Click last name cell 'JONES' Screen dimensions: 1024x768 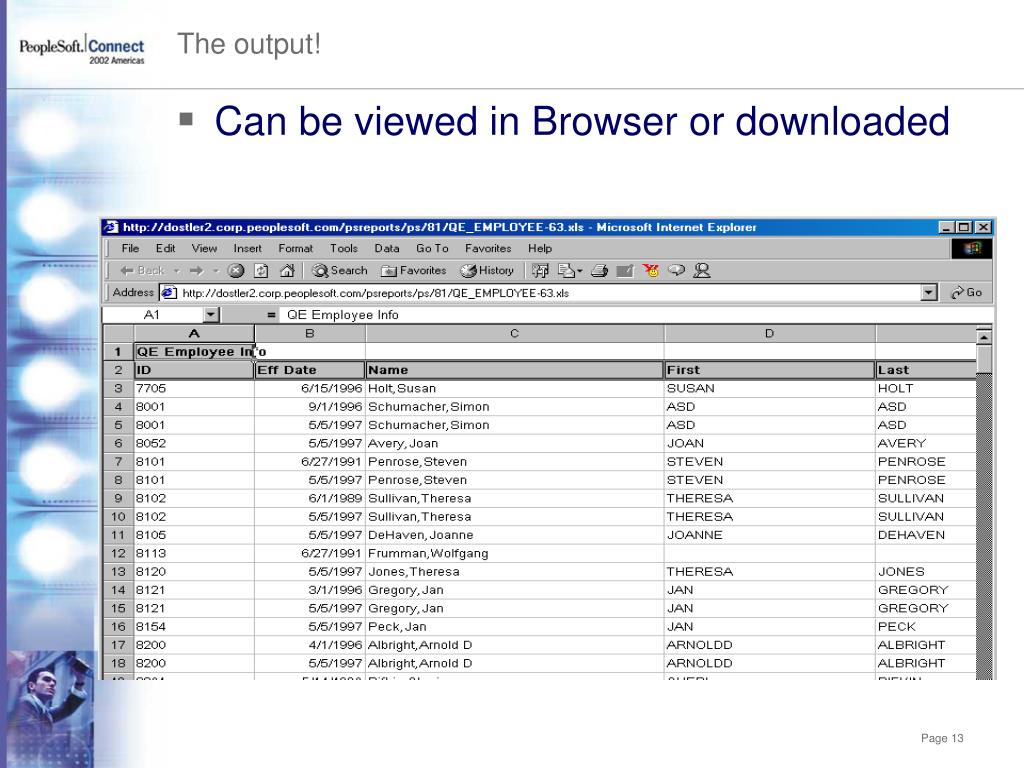[926, 571]
